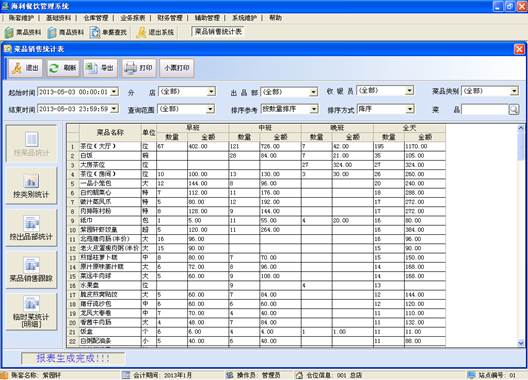The width and height of the screenshot is (528, 380).
Task: Click the 刷新 refresh toolbar button
Action: (63, 68)
